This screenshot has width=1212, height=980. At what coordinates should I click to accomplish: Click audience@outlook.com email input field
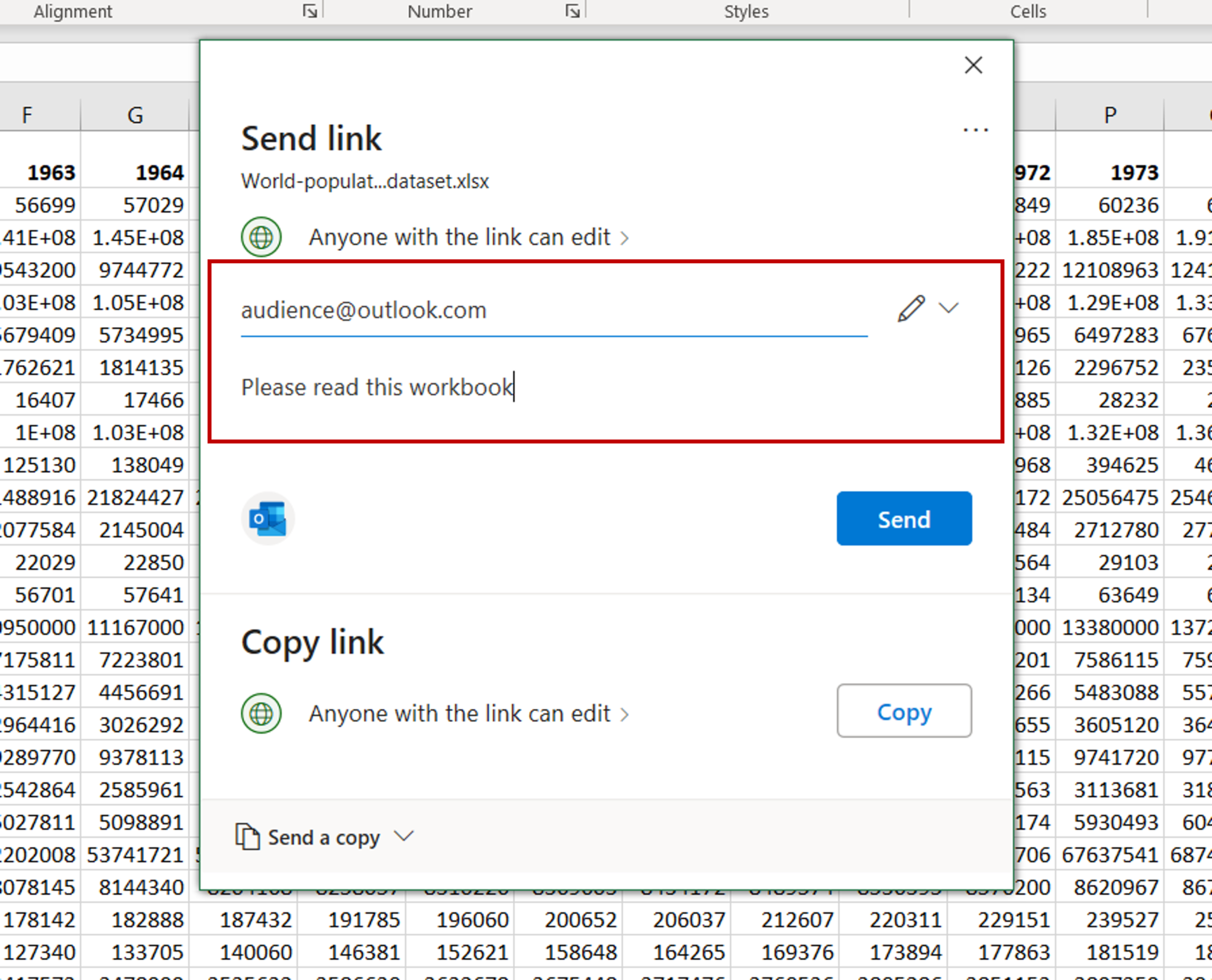pyautogui.click(x=553, y=309)
